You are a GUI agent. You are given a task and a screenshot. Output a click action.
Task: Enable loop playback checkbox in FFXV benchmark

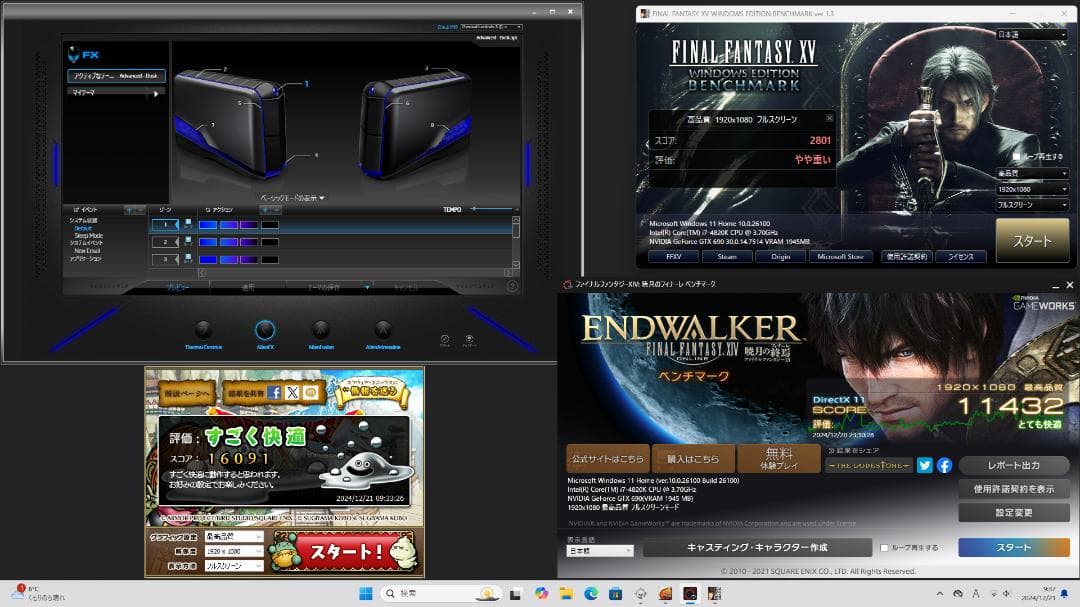click(1017, 157)
